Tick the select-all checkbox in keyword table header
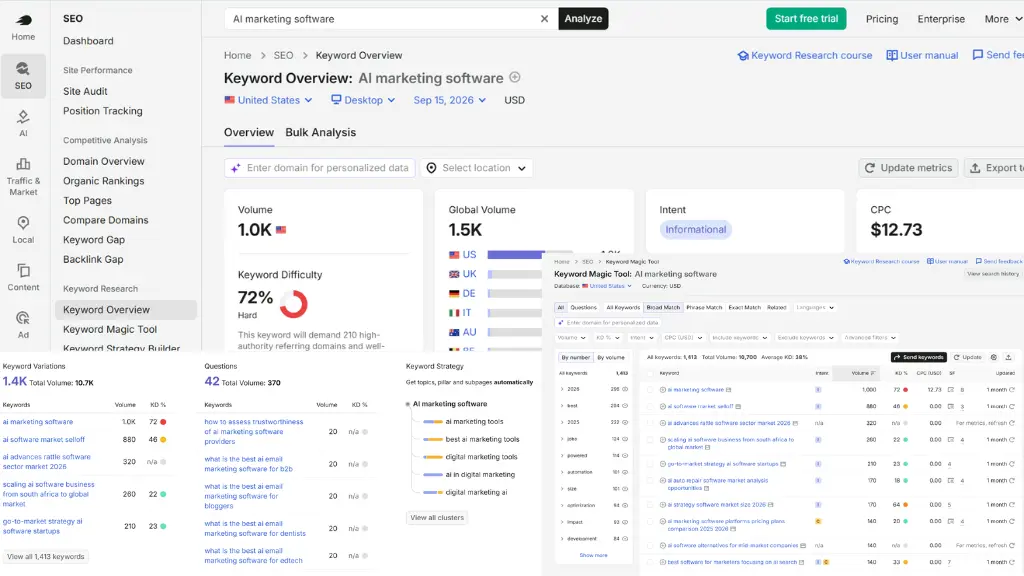 [x=650, y=374]
